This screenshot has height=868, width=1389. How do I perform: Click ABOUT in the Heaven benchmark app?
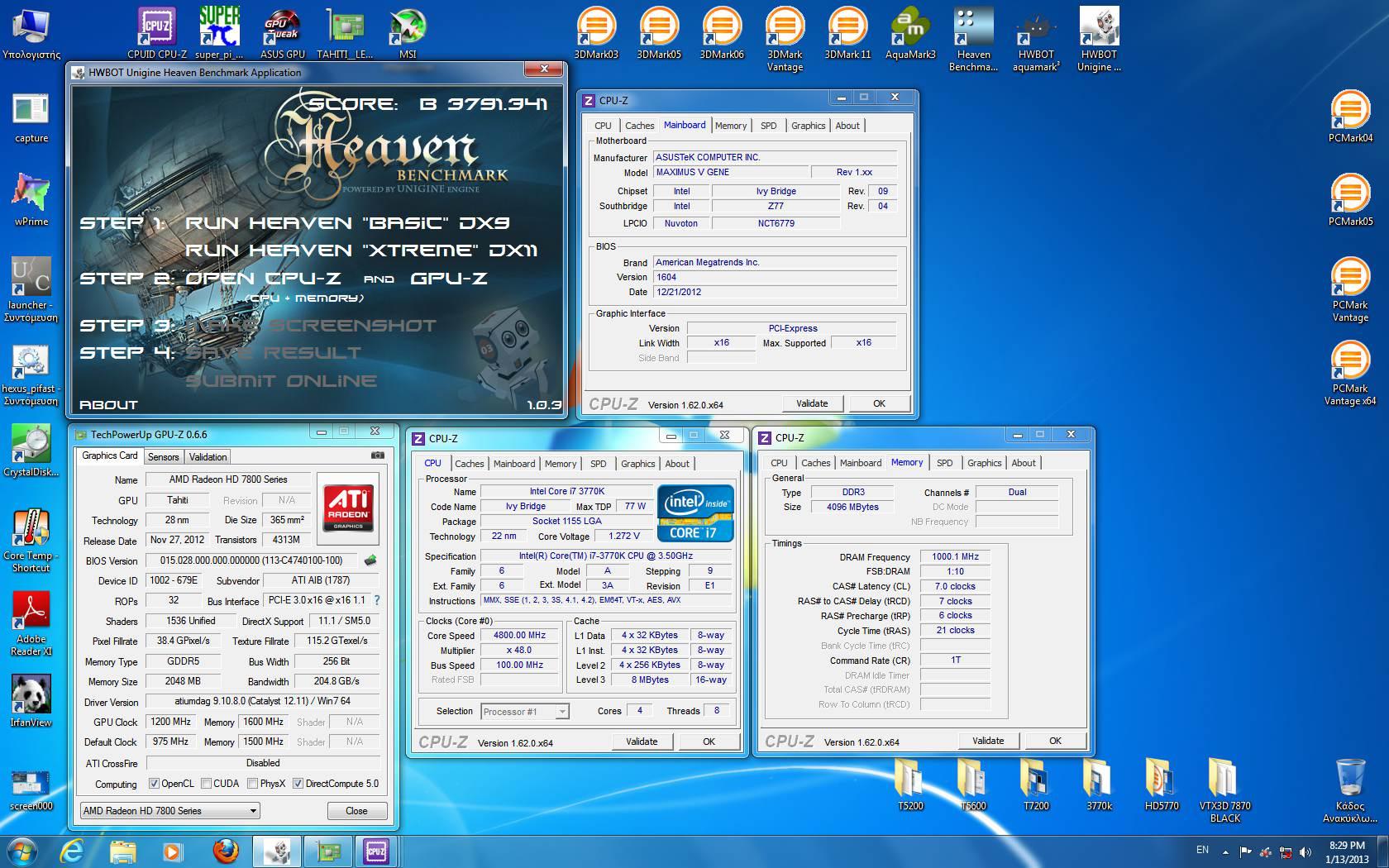[x=108, y=405]
